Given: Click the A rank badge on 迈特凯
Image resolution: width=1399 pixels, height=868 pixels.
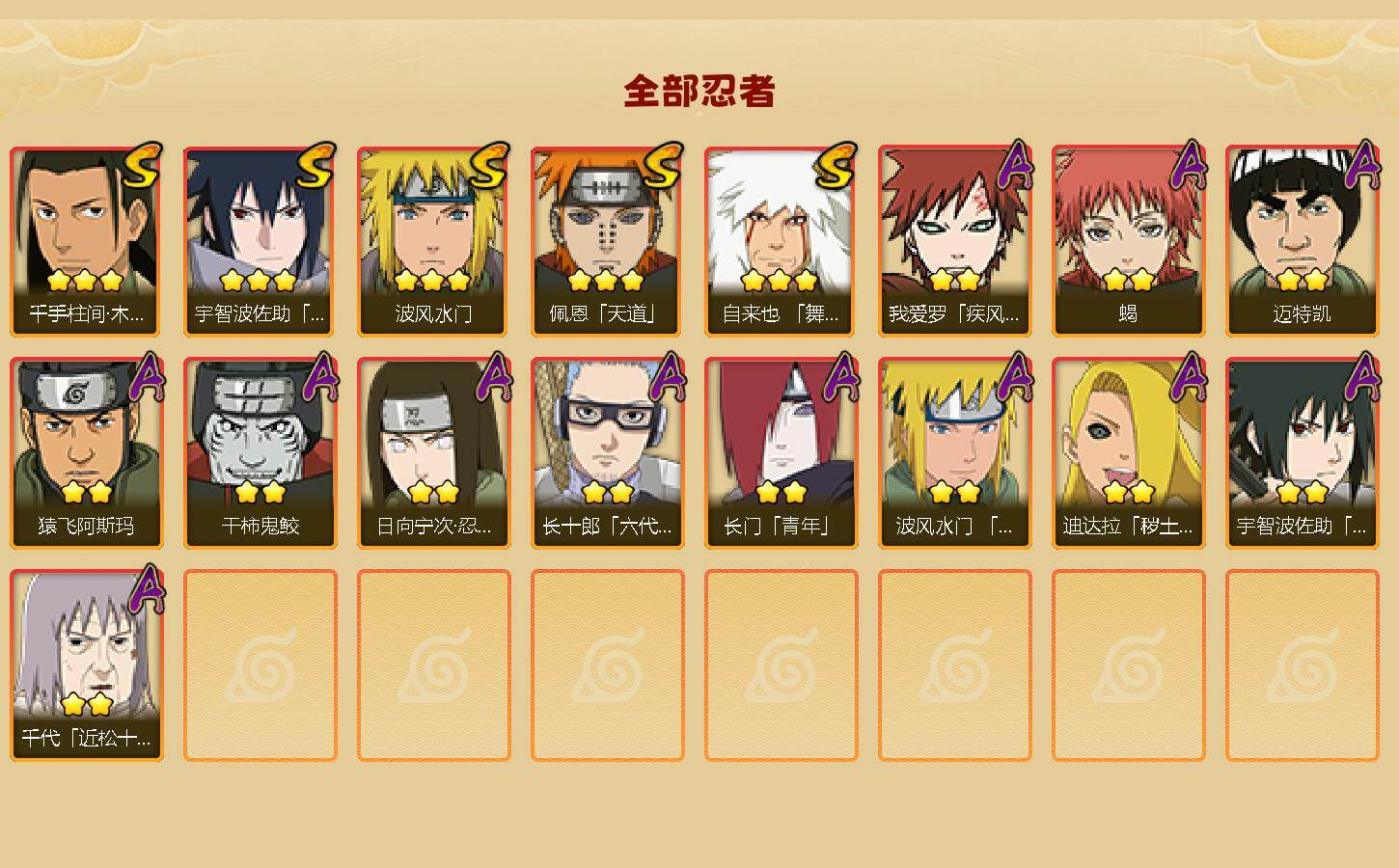Looking at the screenshot, I should pos(1362,164).
